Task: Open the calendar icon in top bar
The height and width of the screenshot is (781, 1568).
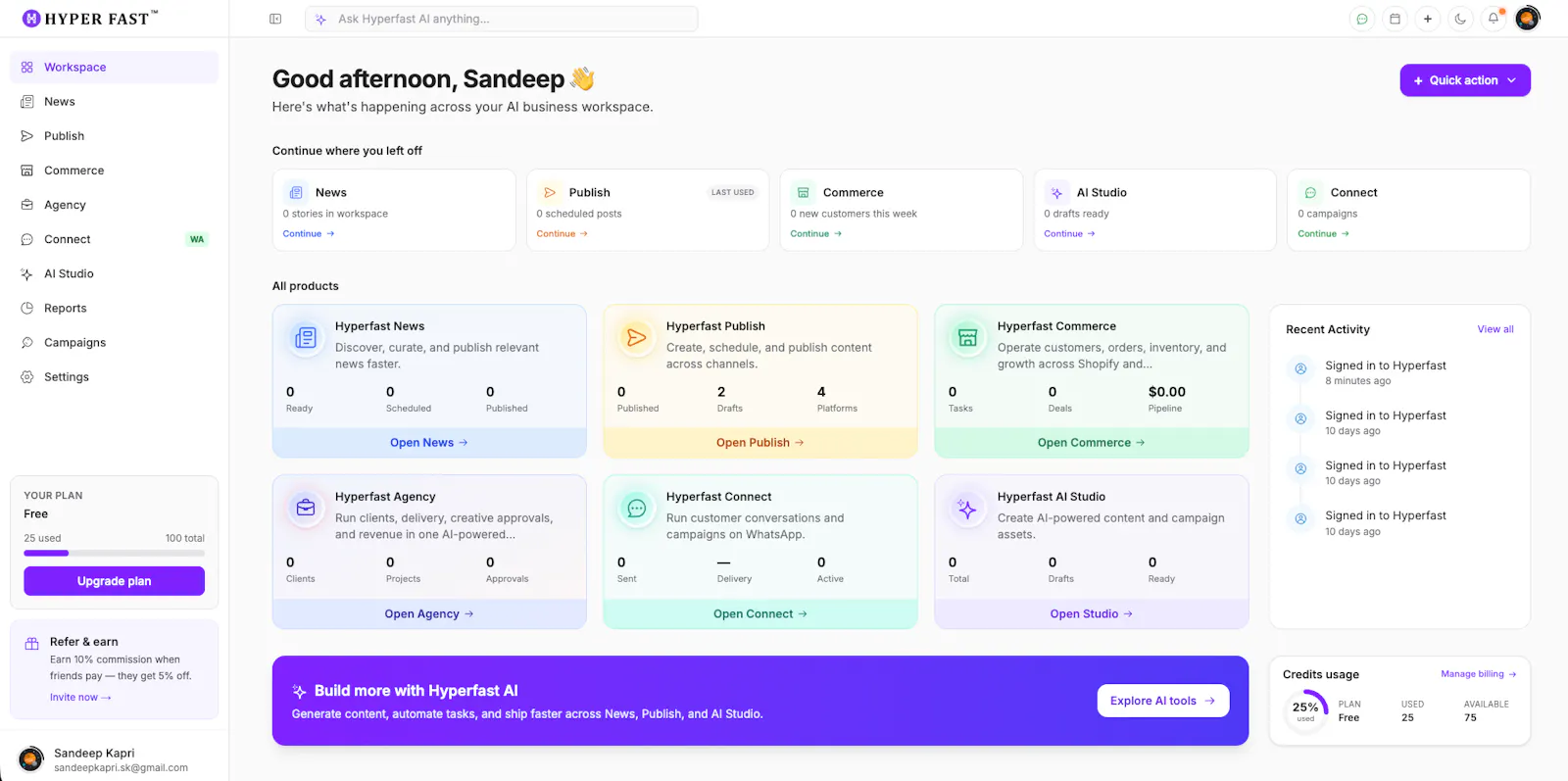Action: point(1395,19)
